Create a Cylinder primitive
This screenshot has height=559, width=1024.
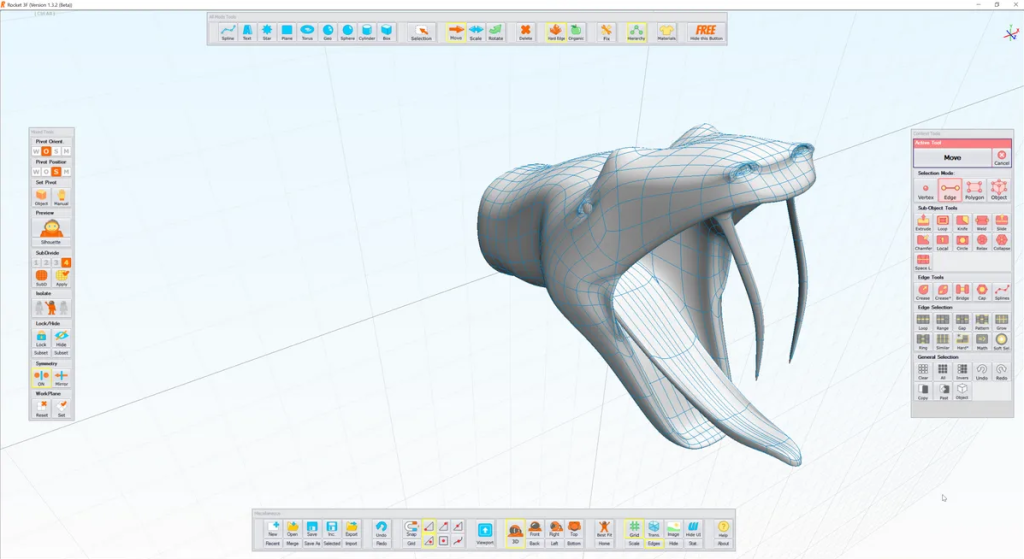367,32
